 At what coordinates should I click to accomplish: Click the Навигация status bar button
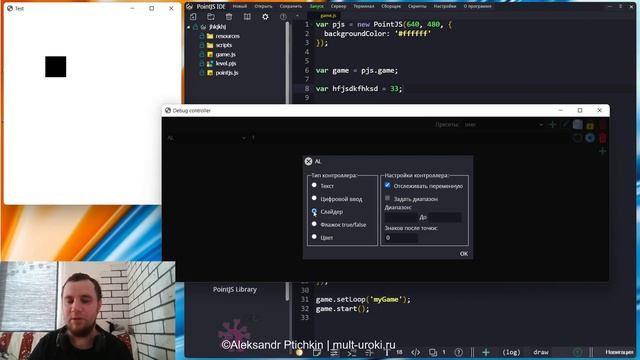click(620, 352)
